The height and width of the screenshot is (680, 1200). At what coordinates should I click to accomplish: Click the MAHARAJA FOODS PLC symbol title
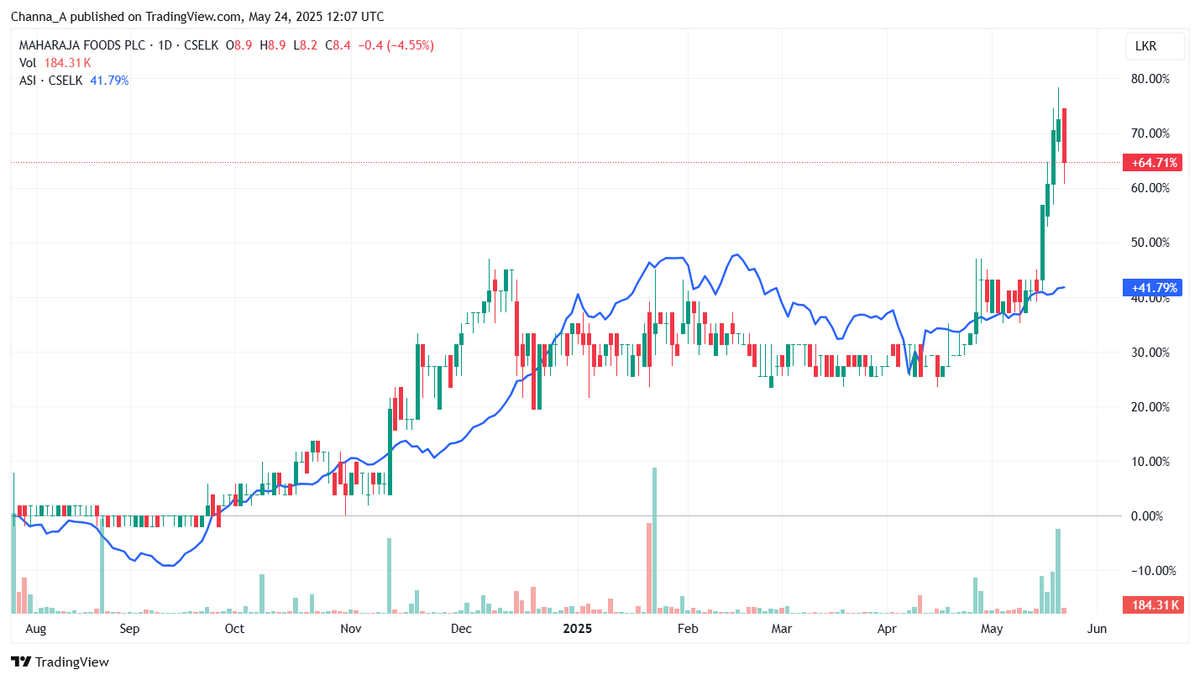tap(84, 46)
